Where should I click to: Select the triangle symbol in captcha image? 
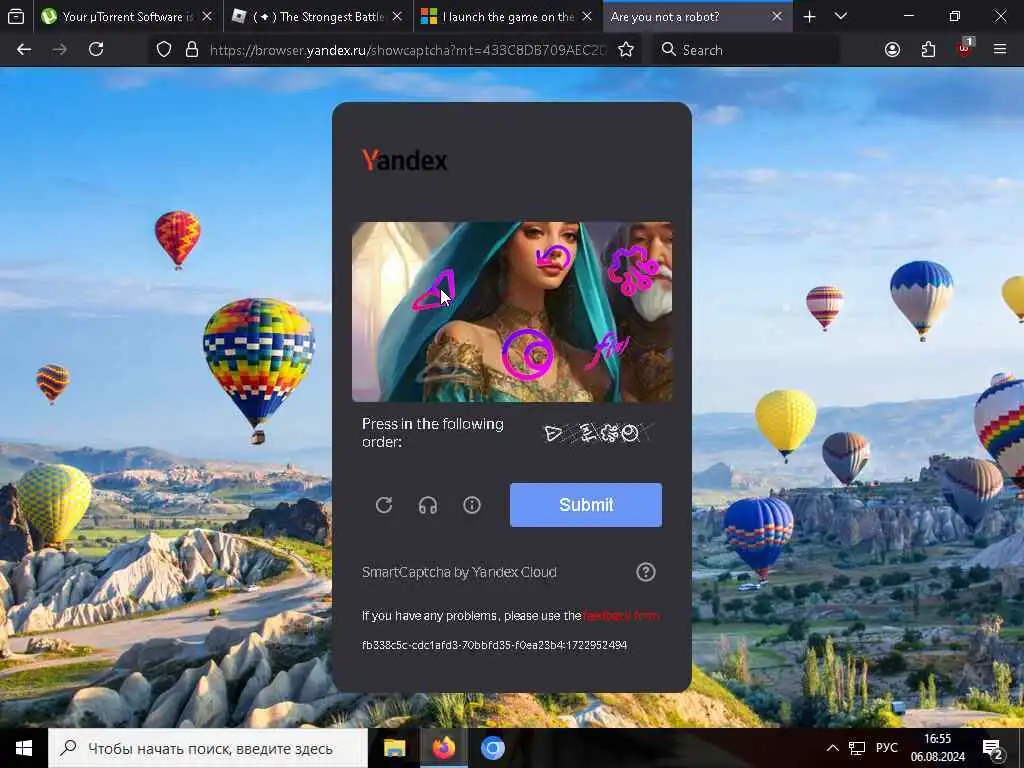click(x=434, y=291)
